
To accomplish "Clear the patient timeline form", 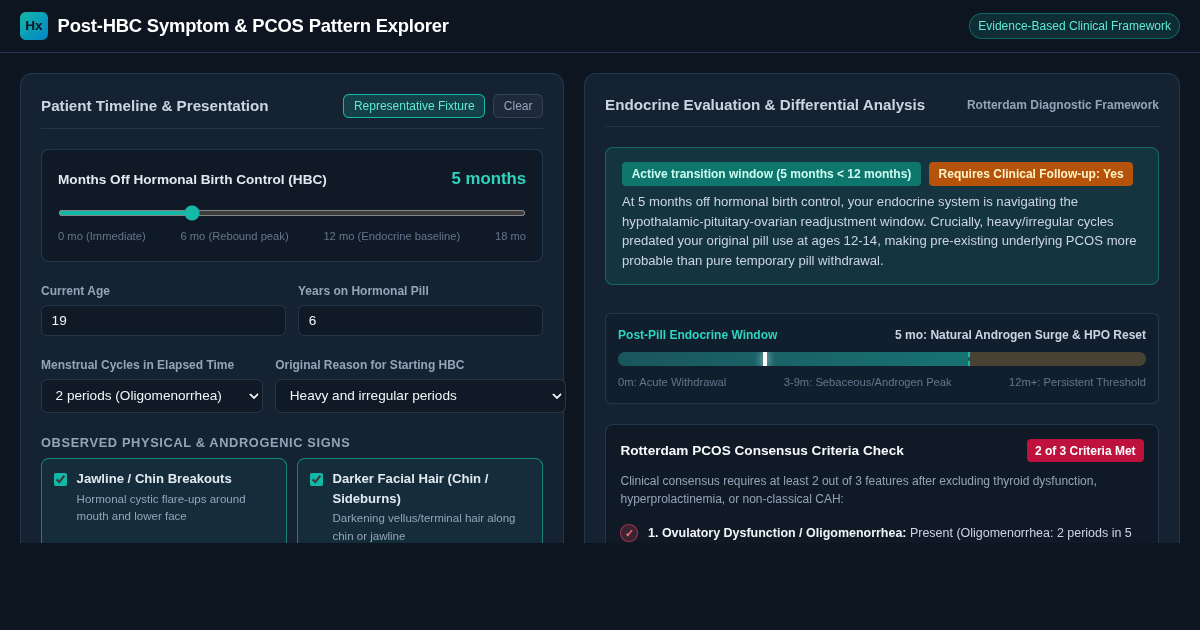I will pyautogui.click(x=518, y=106).
